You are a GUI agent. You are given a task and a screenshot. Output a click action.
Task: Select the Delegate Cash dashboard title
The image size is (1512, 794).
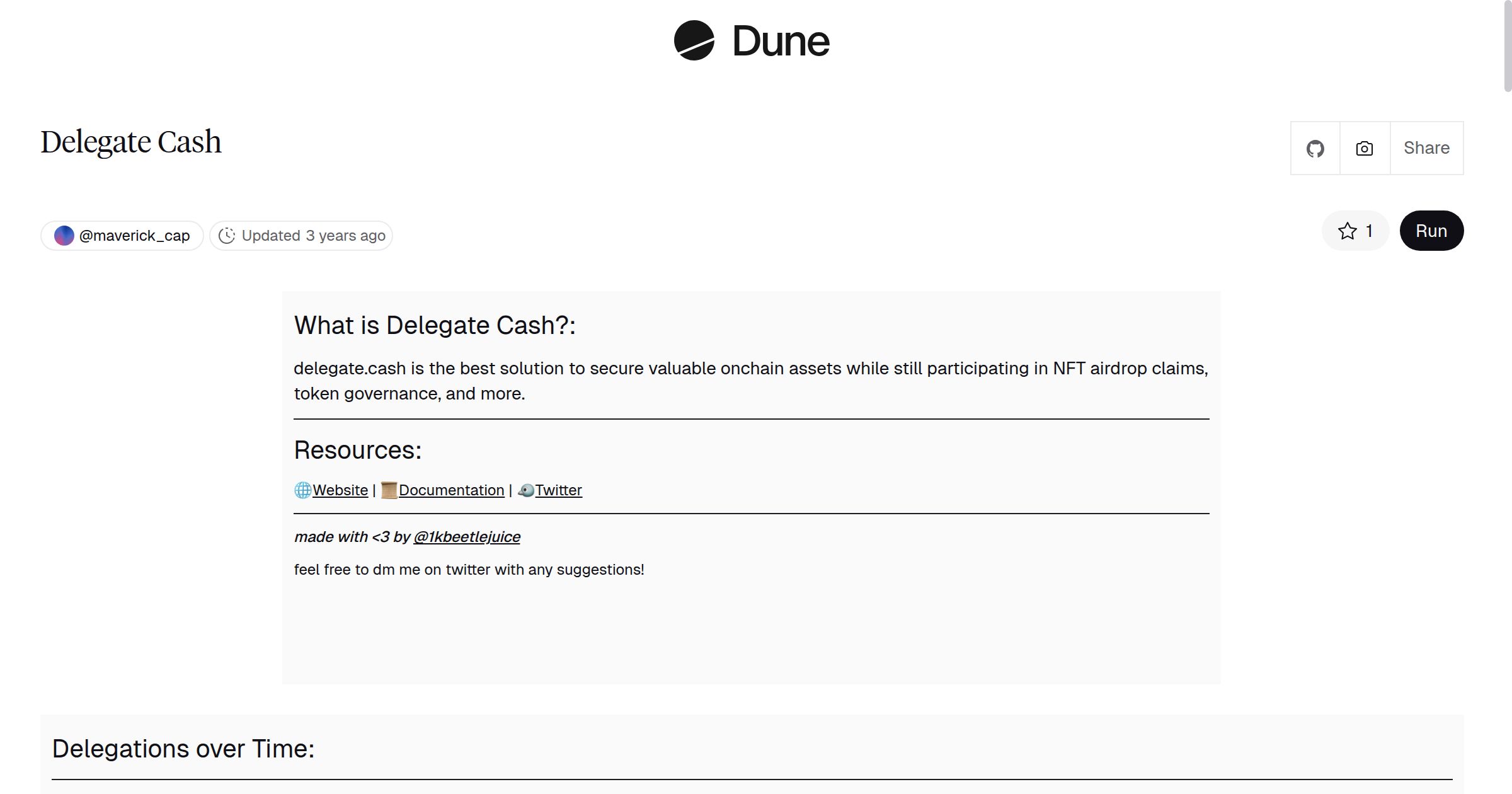click(x=130, y=141)
